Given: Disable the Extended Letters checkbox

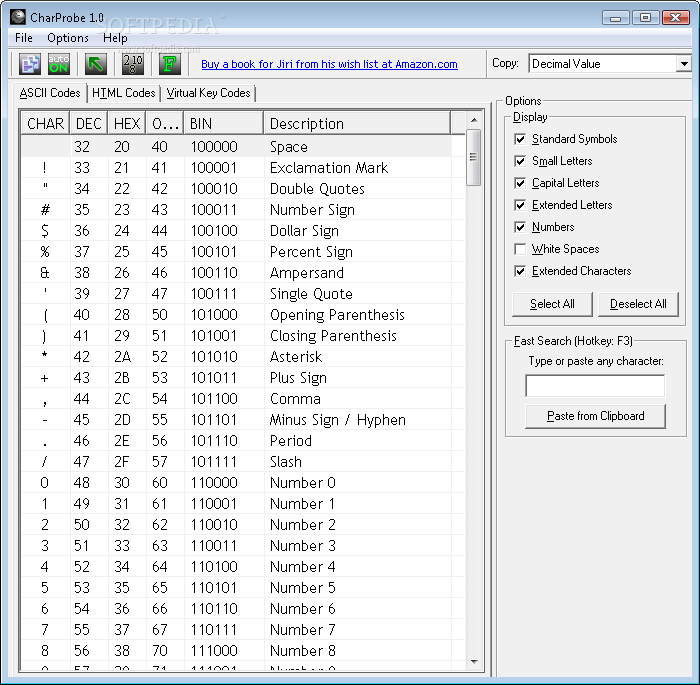Looking at the screenshot, I should (520, 205).
